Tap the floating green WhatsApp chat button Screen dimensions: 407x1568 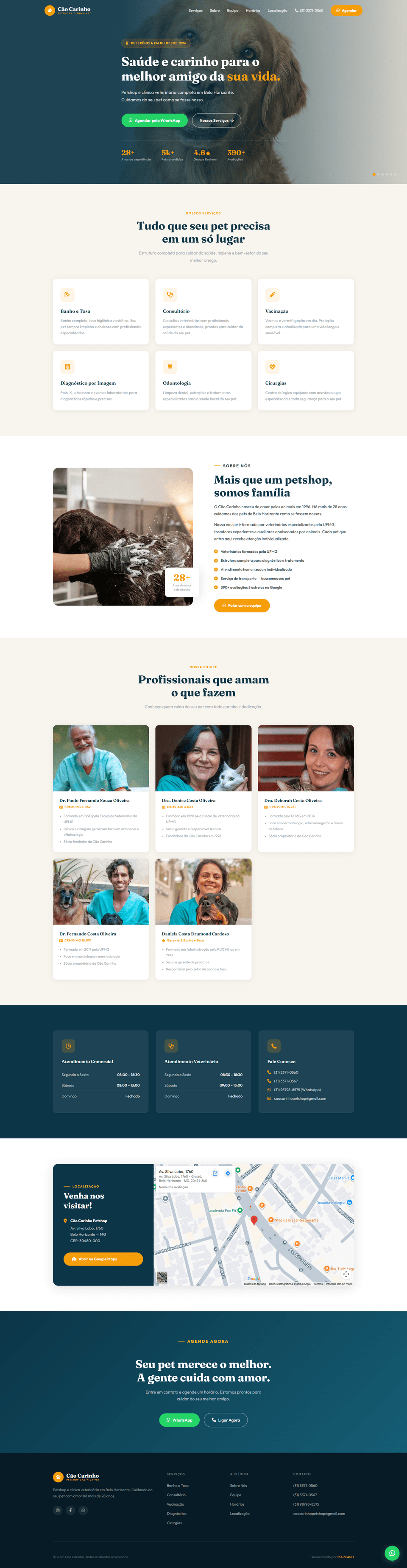[393, 1553]
